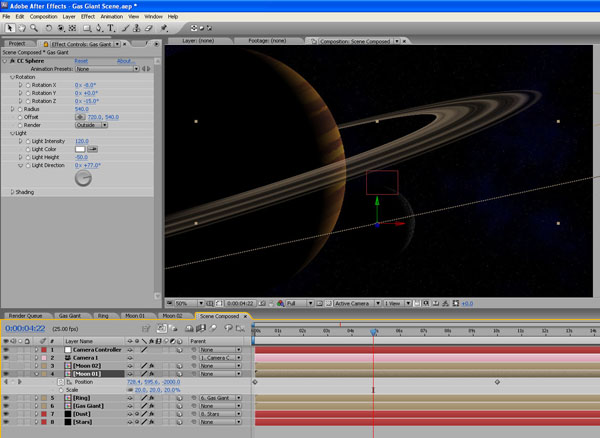Select the Eraser tool
Screen dimensions: 600x438
tap(148, 28)
